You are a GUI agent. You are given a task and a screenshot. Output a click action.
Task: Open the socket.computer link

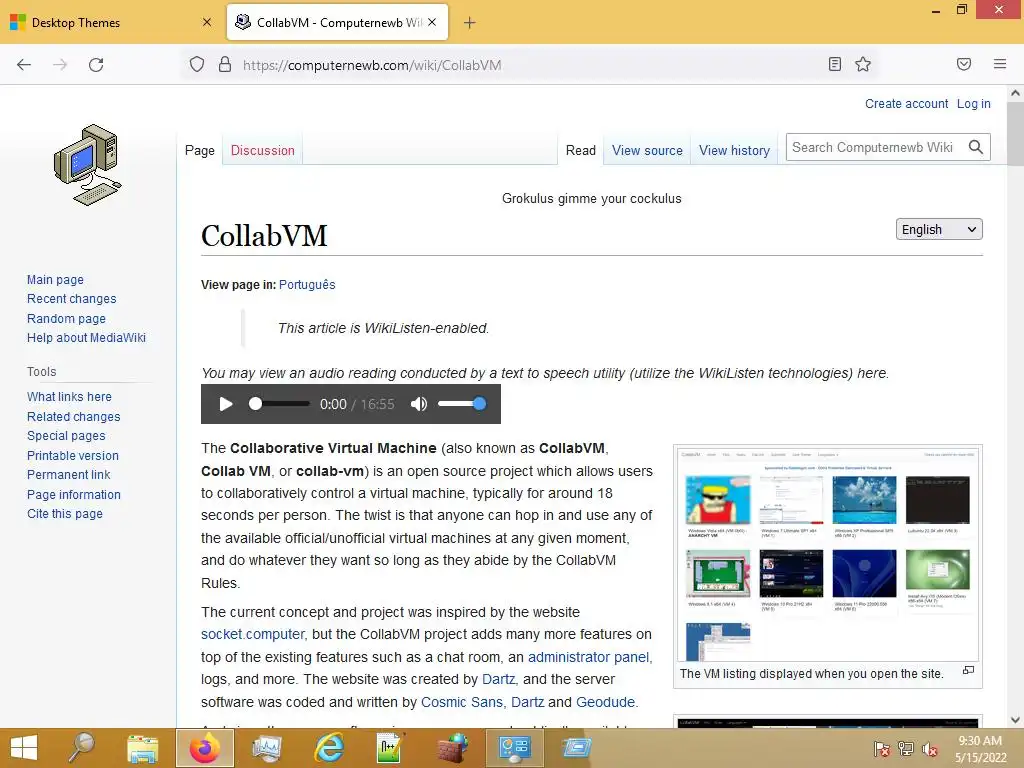(253, 634)
